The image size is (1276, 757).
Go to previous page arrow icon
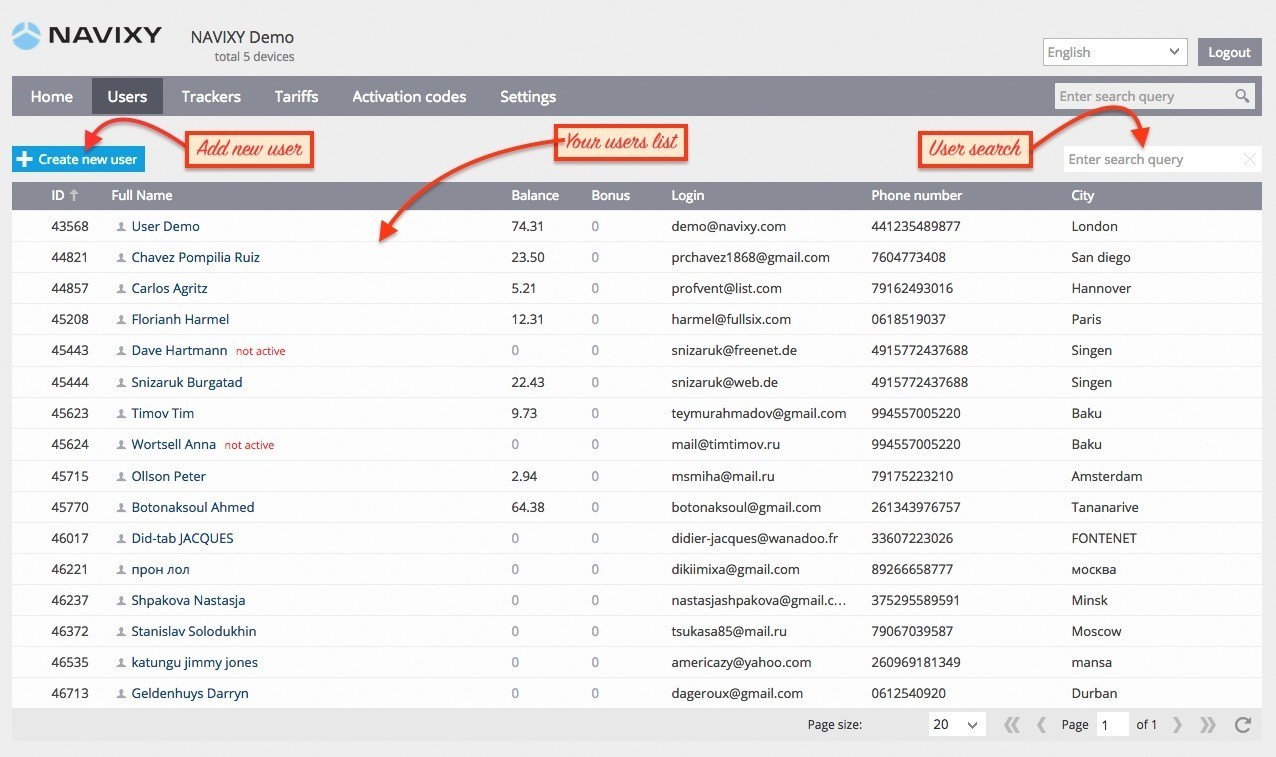coord(1041,725)
